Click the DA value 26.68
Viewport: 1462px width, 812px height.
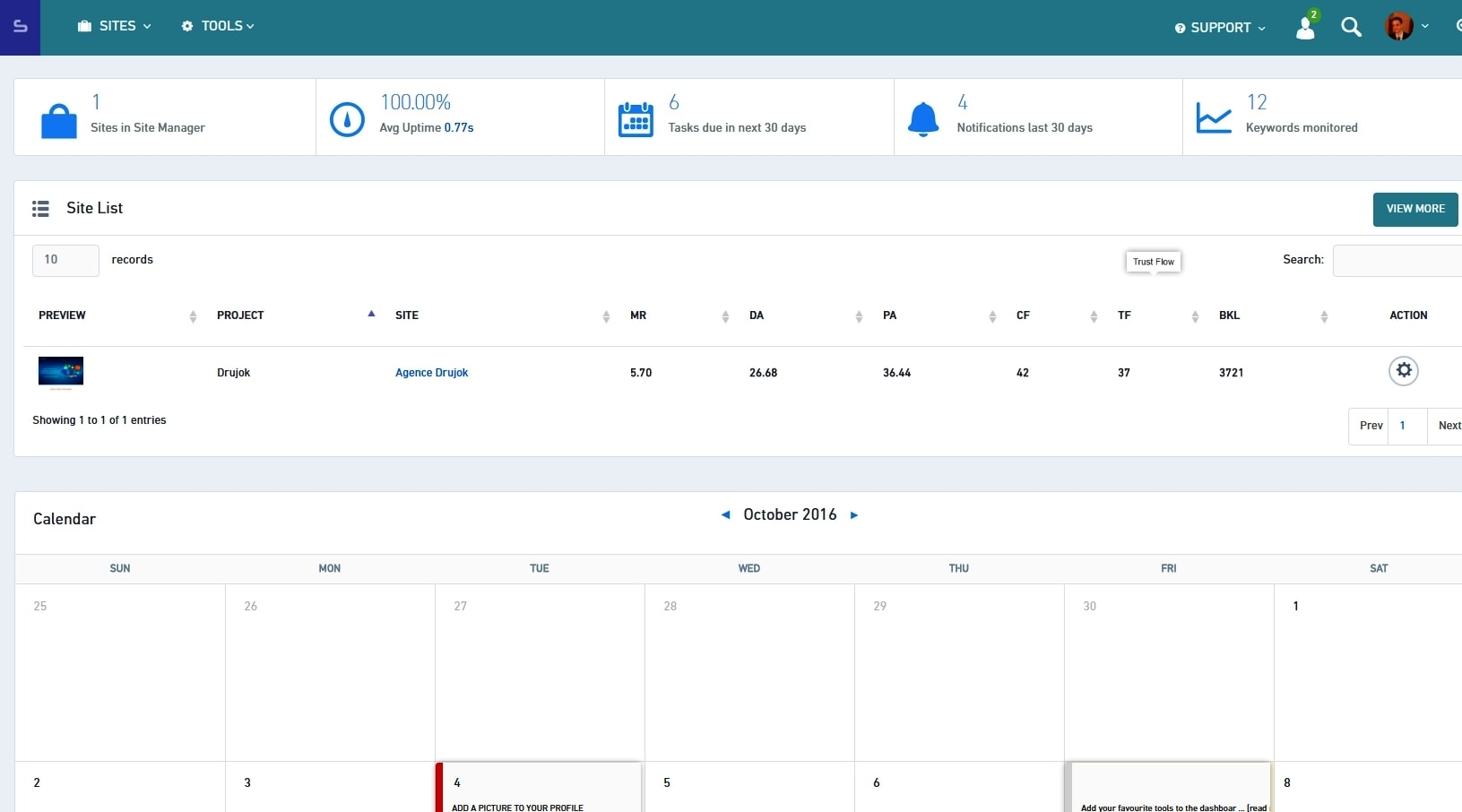pyautogui.click(x=763, y=373)
